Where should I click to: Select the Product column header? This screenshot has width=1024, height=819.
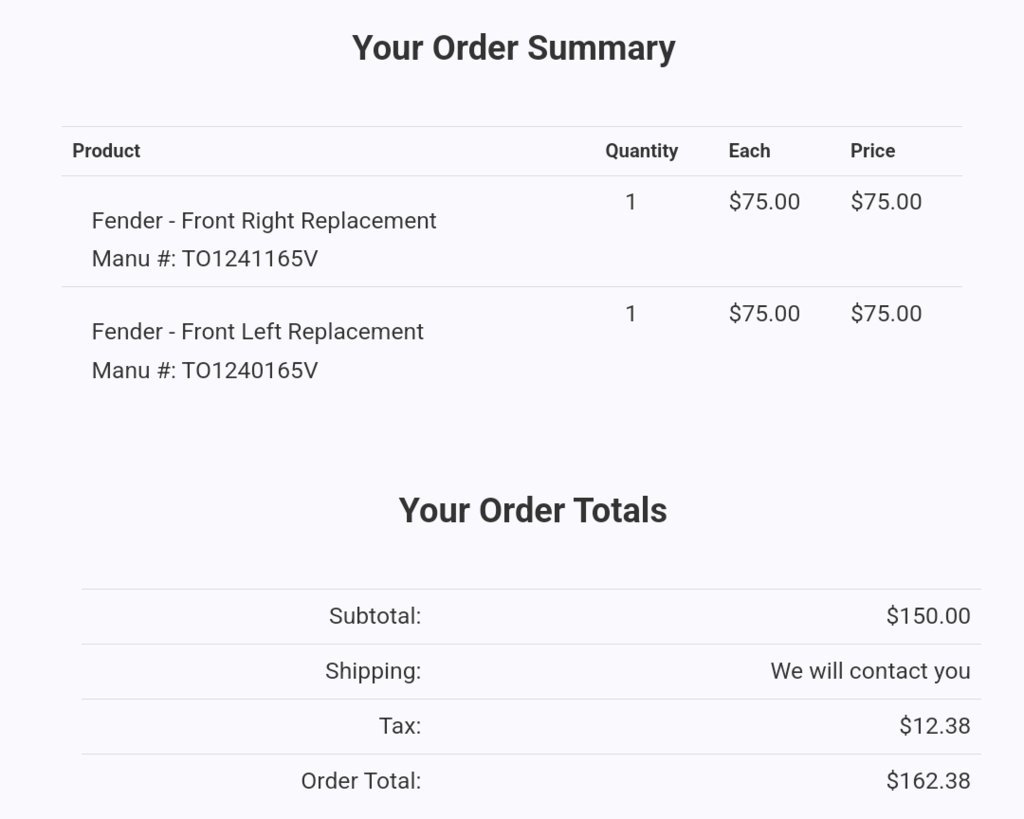(106, 151)
